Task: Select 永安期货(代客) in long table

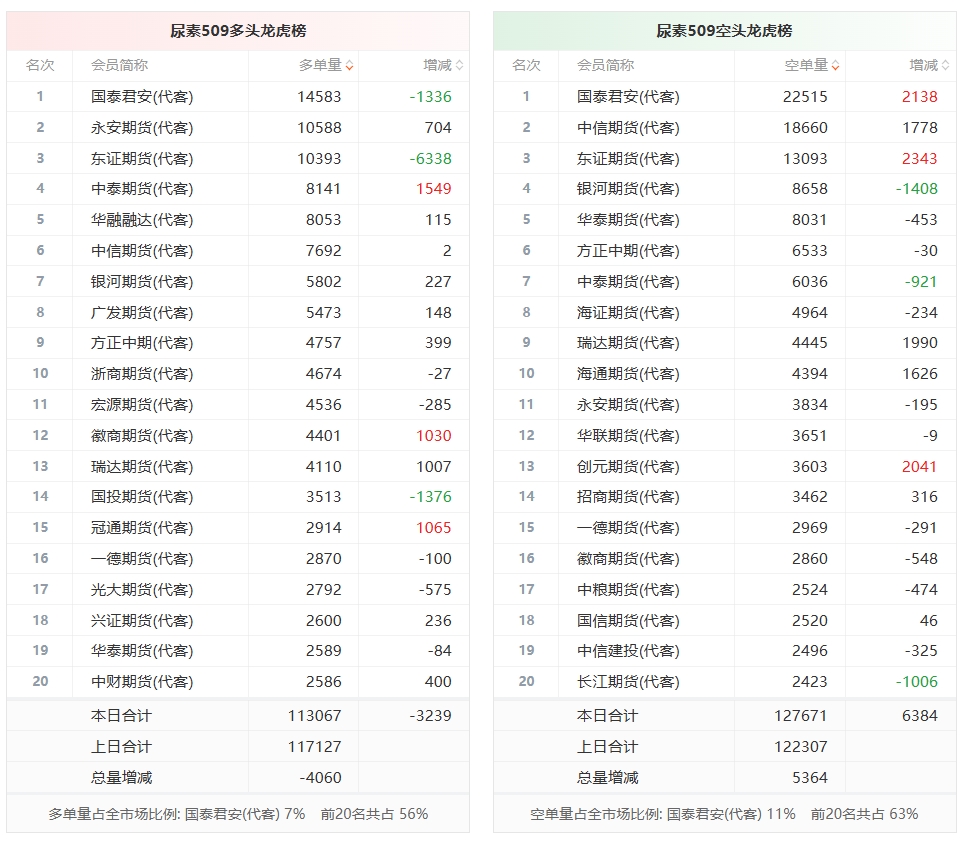Action: [142, 128]
